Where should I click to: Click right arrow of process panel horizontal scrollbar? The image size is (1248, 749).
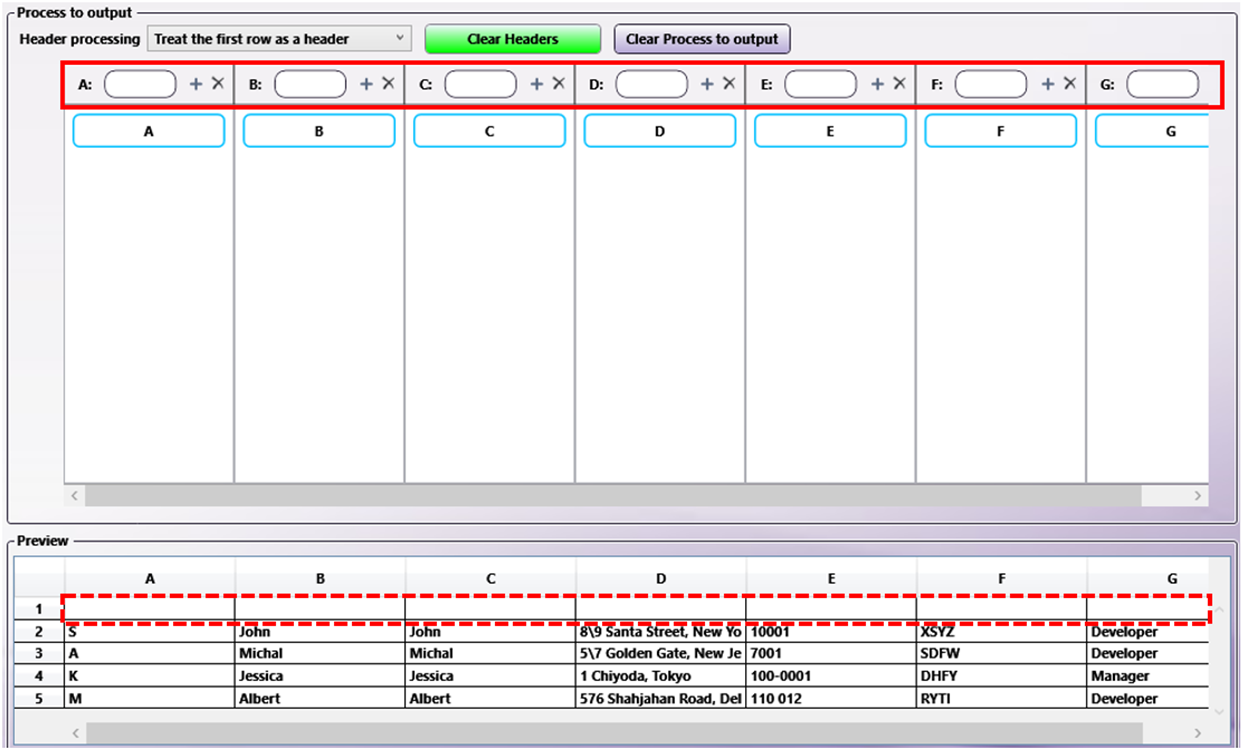coord(1198,495)
